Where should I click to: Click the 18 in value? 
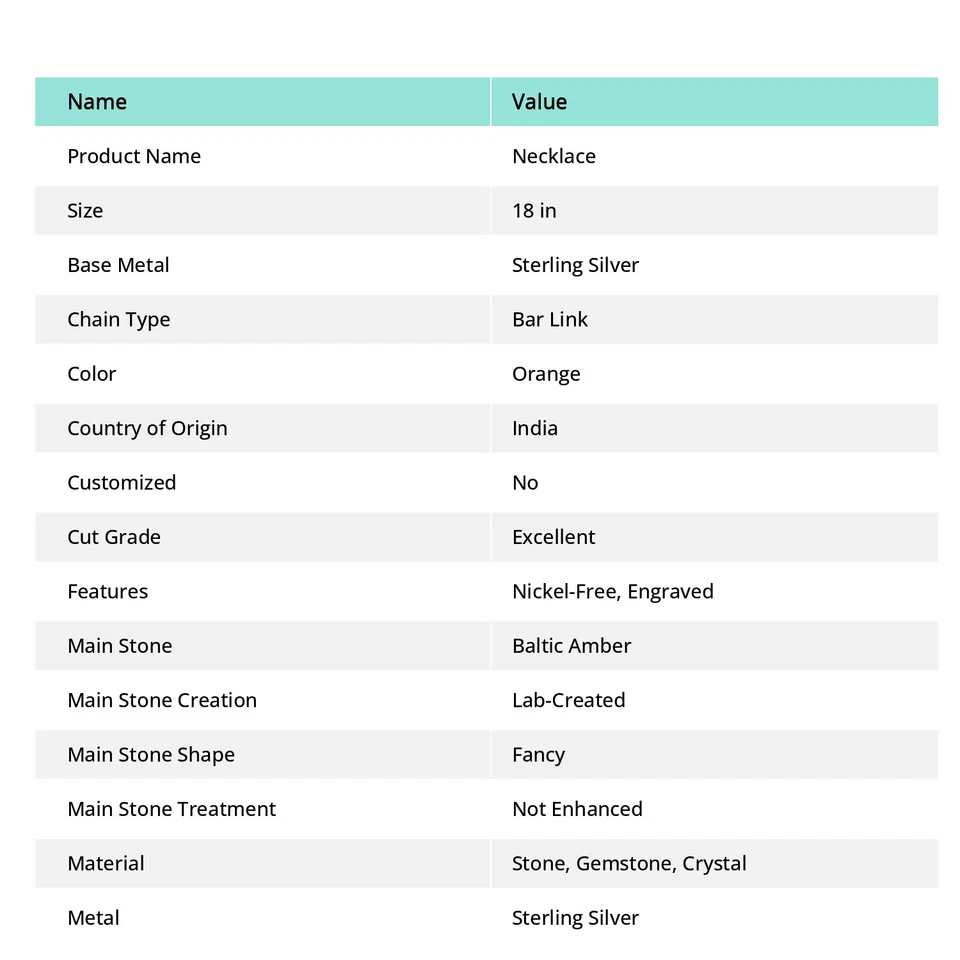coord(534,211)
